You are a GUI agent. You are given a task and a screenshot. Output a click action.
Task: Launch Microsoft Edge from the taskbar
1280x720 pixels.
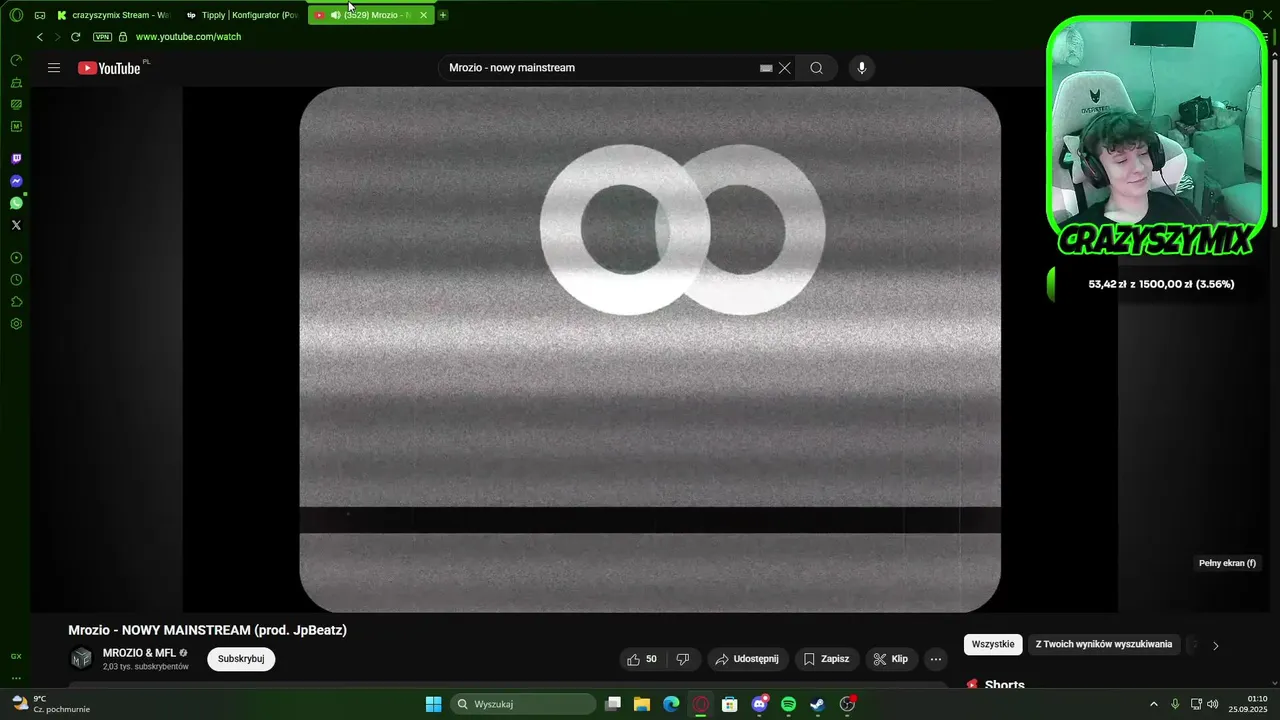click(671, 704)
